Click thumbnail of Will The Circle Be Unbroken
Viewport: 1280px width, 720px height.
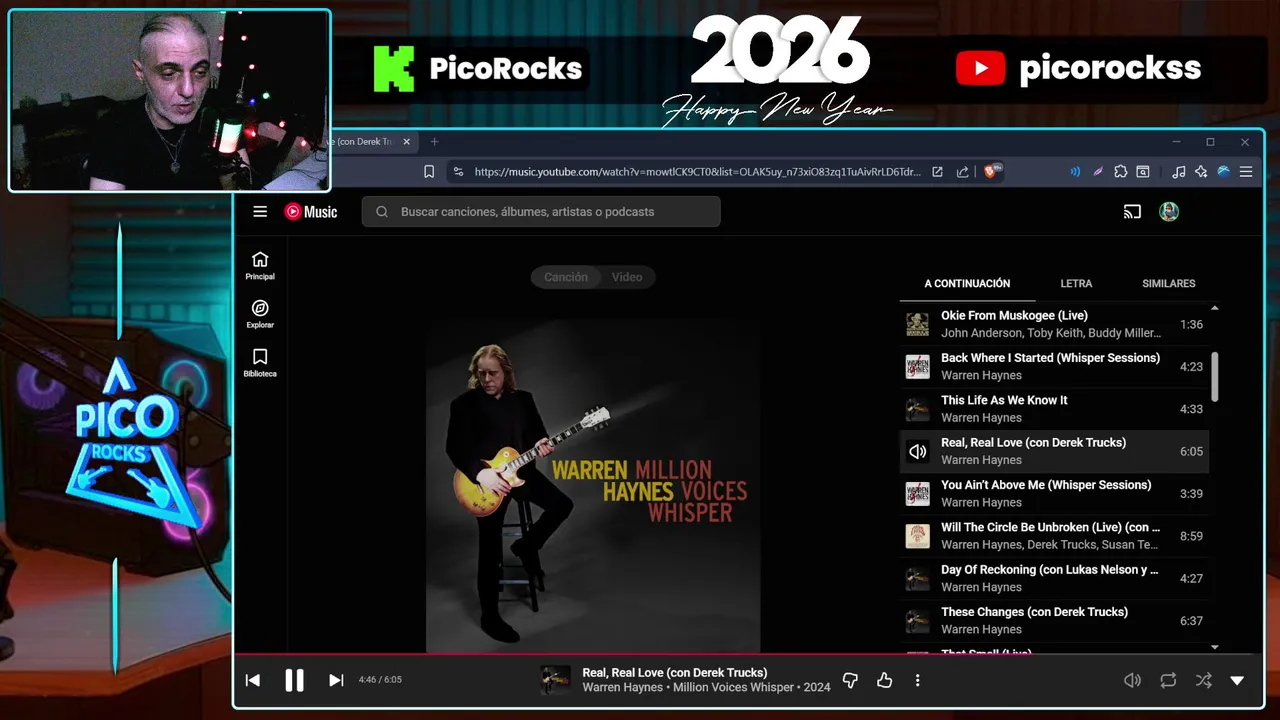tap(917, 536)
